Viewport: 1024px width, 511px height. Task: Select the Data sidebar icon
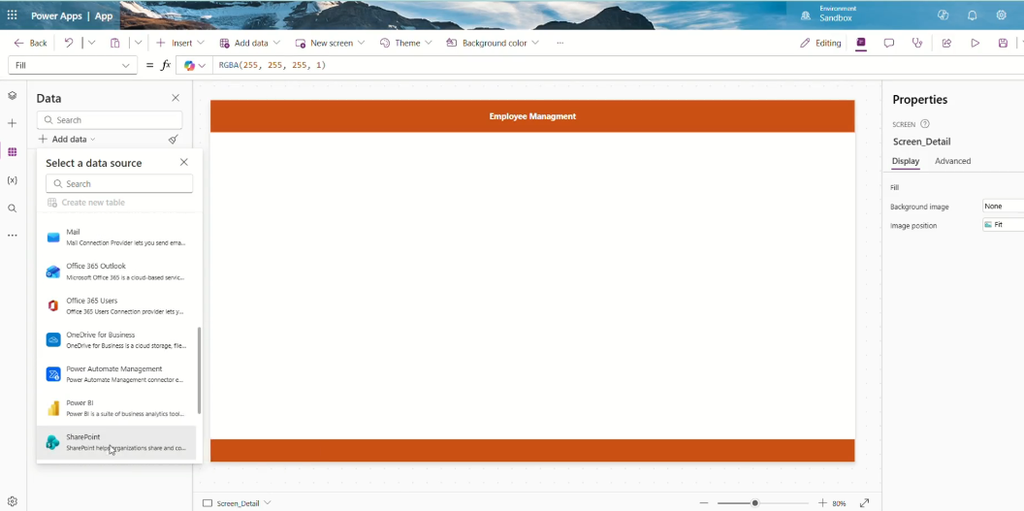pyautogui.click(x=12, y=152)
